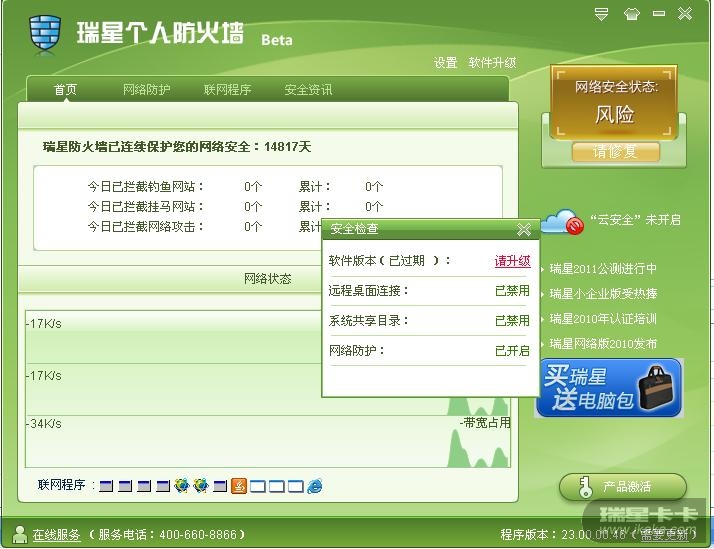Select the orange Java program icon
The height and width of the screenshot is (549, 714).
coord(239,486)
